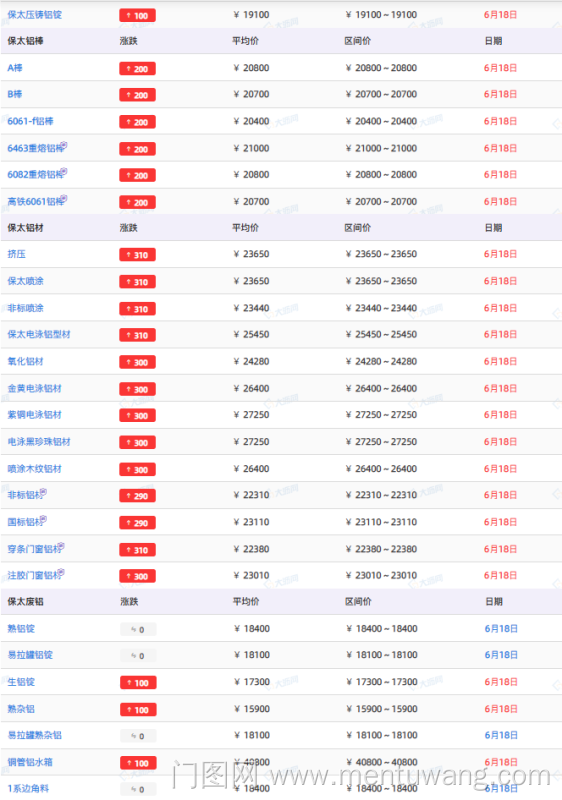Click the badge icon beside 非标铝材
The image size is (562, 800).
click(x=44, y=492)
